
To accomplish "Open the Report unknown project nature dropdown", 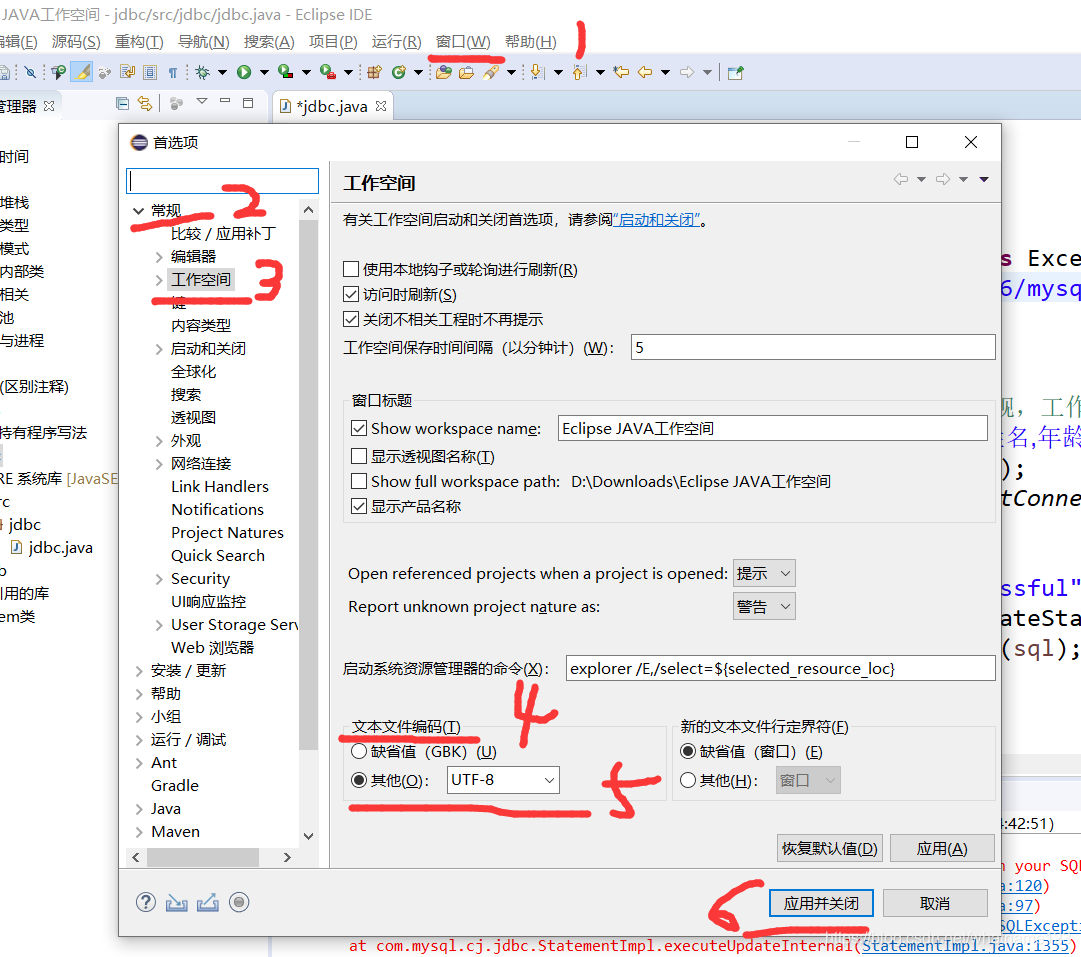I will point(764,606).
